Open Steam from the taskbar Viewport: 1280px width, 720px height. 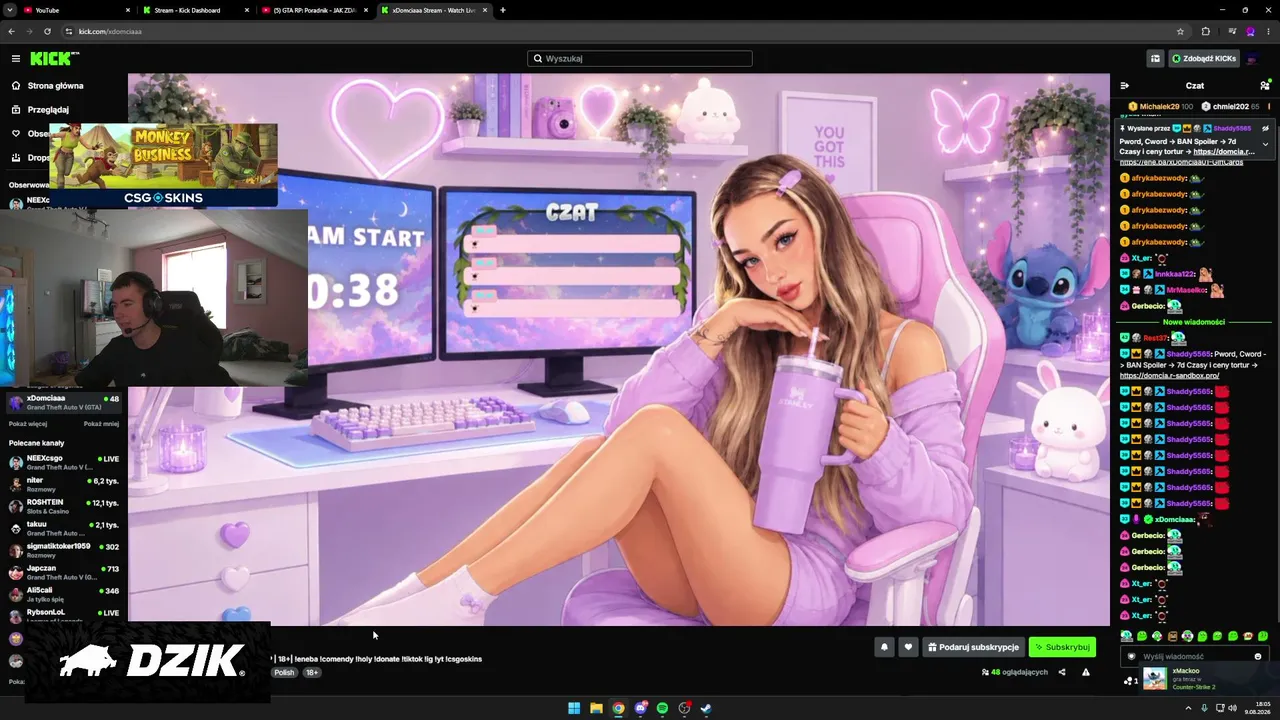coord(706,709)
